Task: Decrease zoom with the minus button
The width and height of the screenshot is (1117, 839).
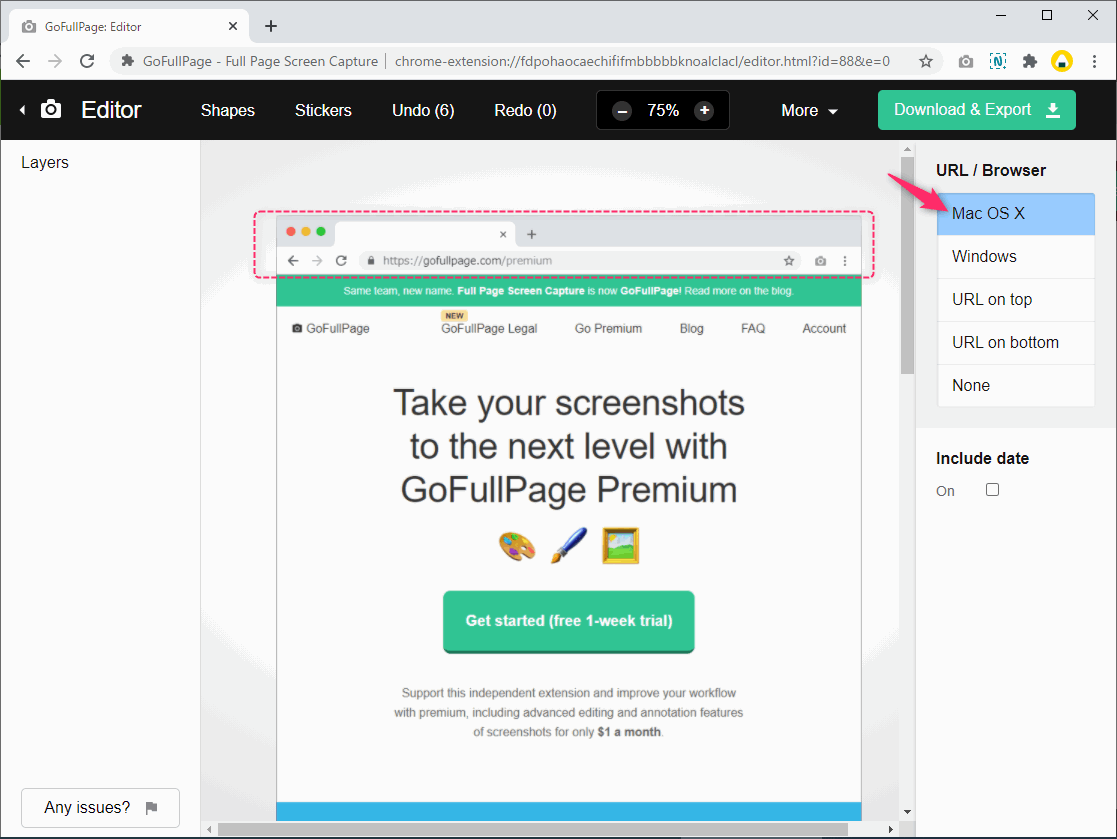Action: point(622,110)
